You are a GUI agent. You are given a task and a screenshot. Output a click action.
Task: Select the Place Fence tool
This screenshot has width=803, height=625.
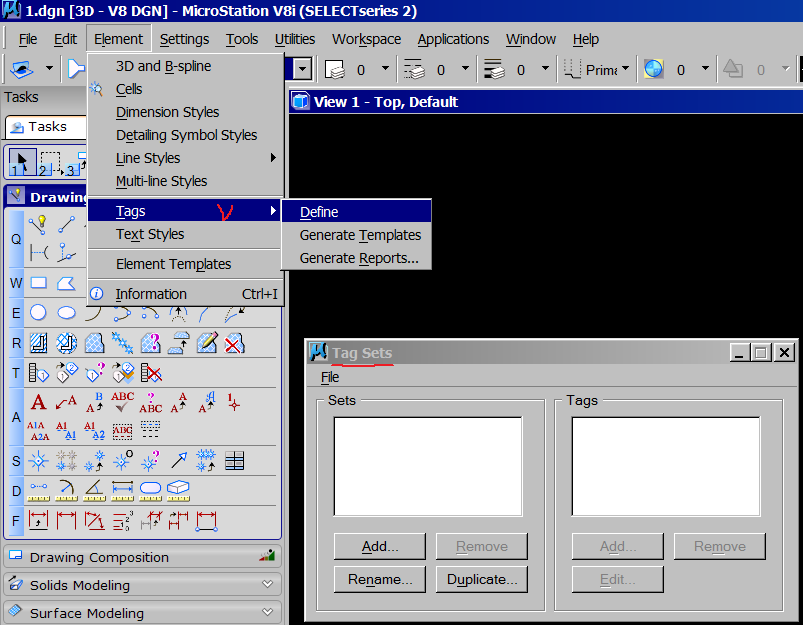(x=50, y=163)
